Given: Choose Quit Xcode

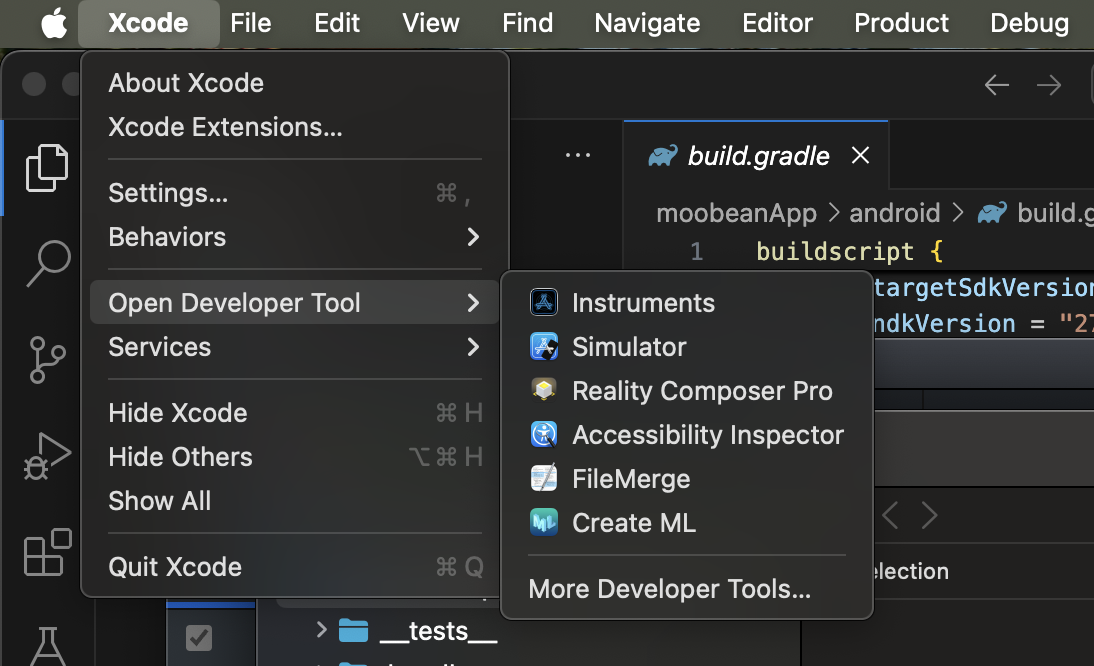Looking at the screenshot, I should tap(294, 567).
